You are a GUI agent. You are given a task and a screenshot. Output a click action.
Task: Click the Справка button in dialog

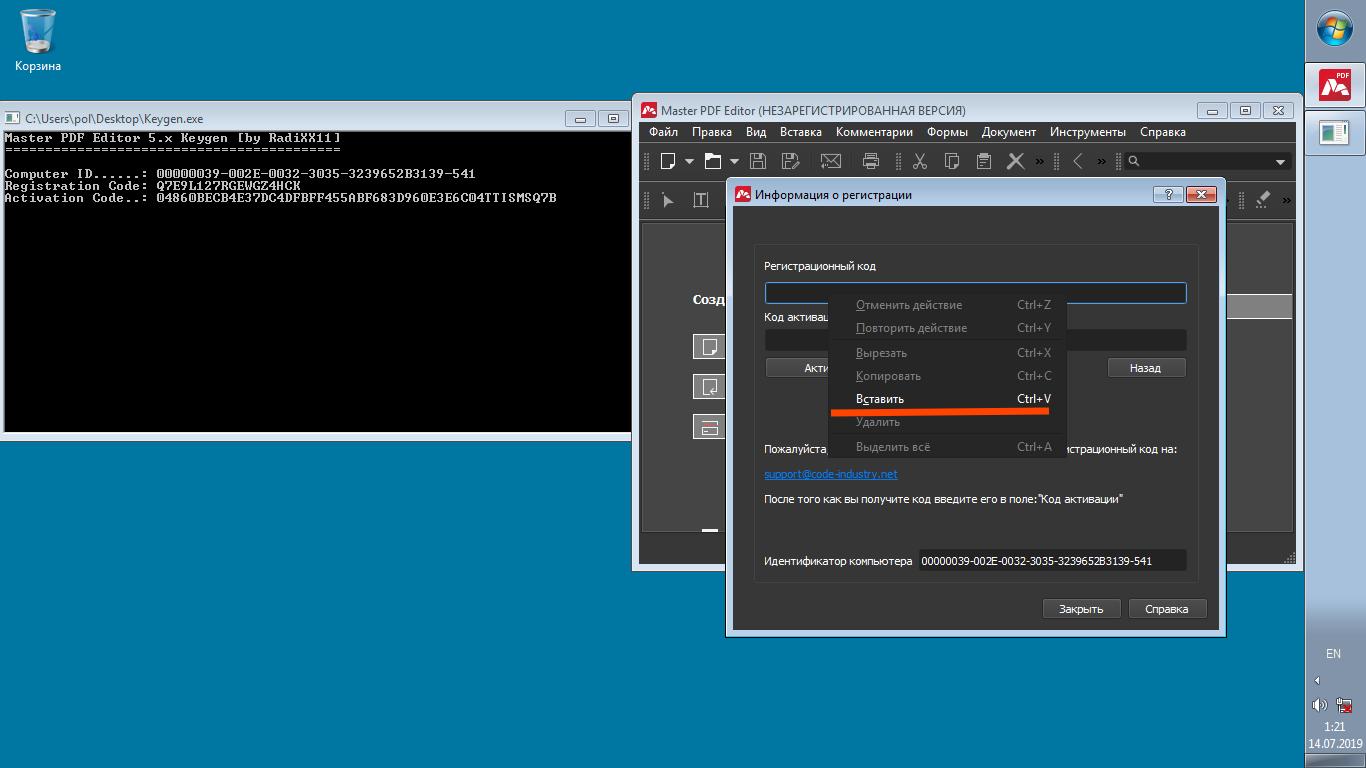tap(1167, 609)
